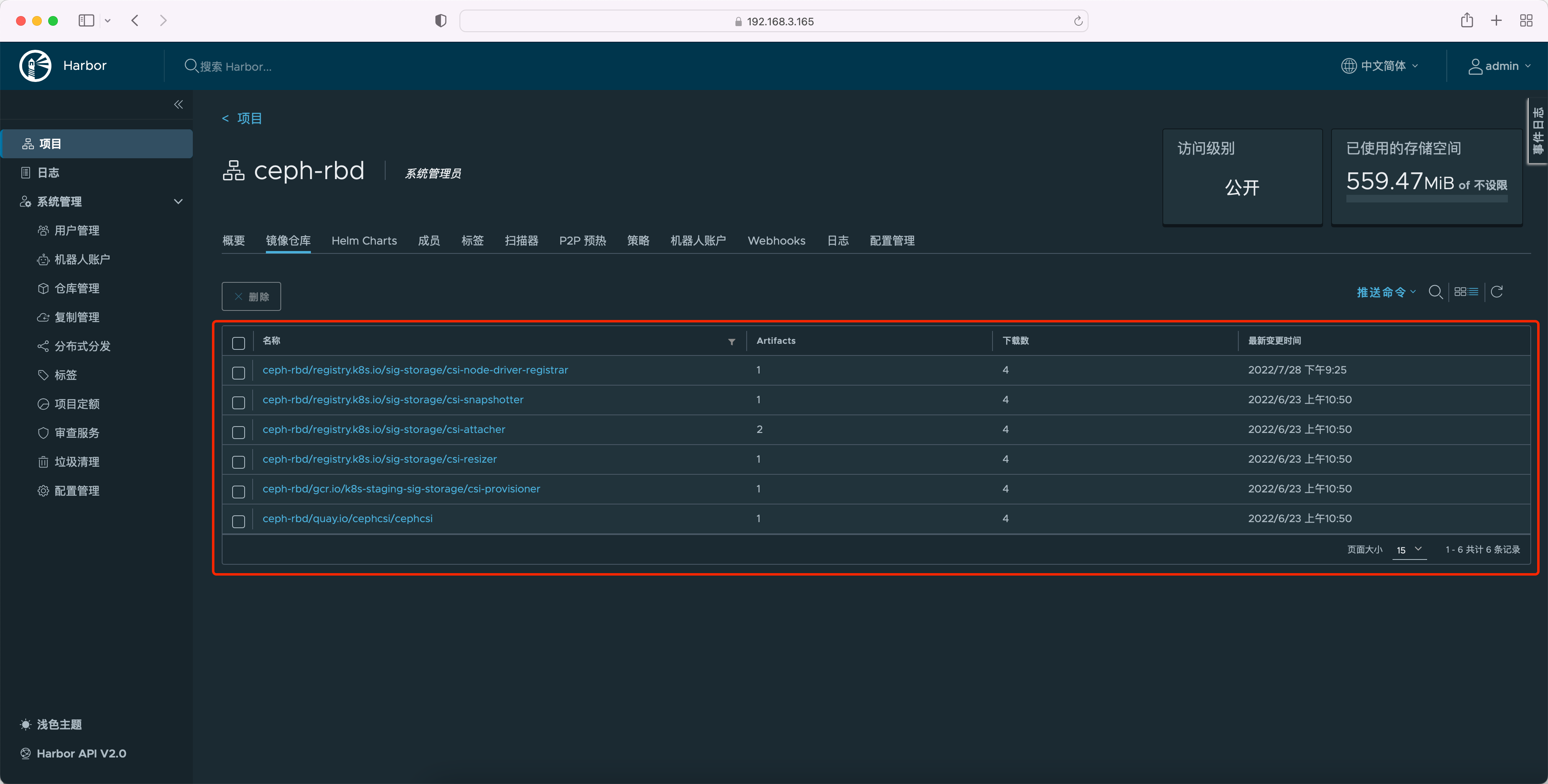This screenshot has height=784, width=1548.
Task: Open the P2P 预热 tab
Action: click(x=583, y=240)
